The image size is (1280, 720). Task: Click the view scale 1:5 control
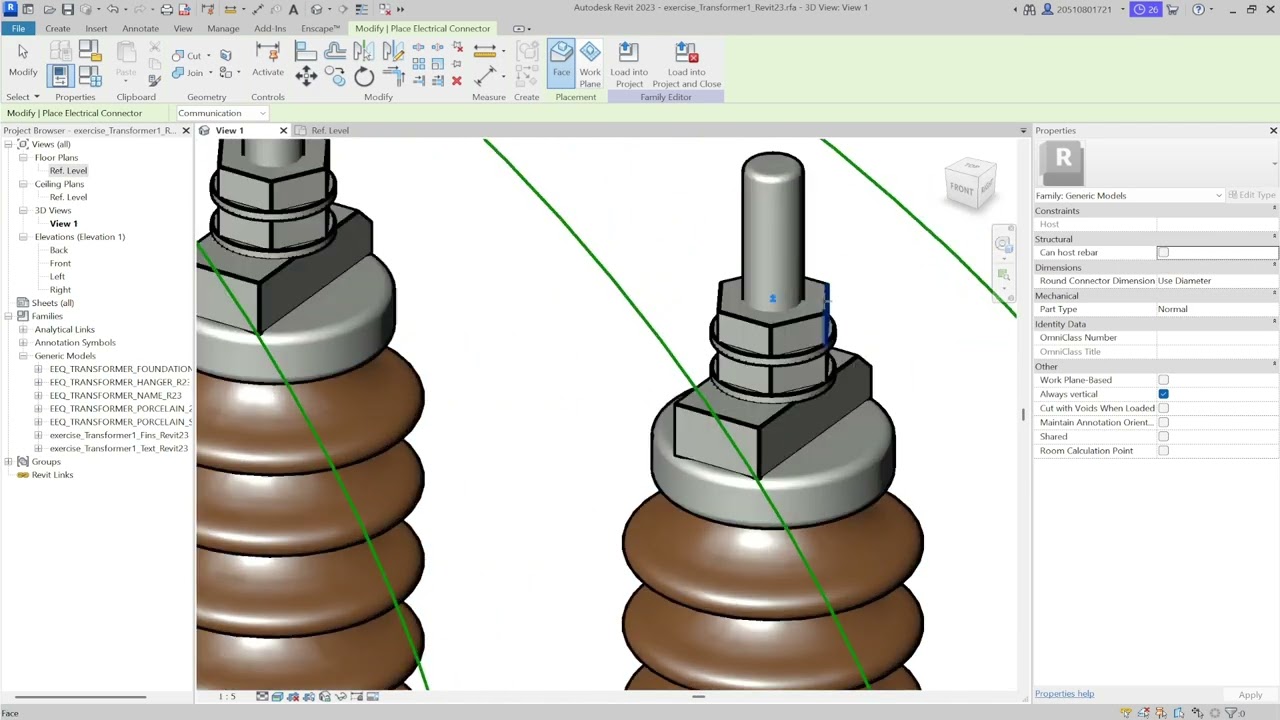[227, 696]
